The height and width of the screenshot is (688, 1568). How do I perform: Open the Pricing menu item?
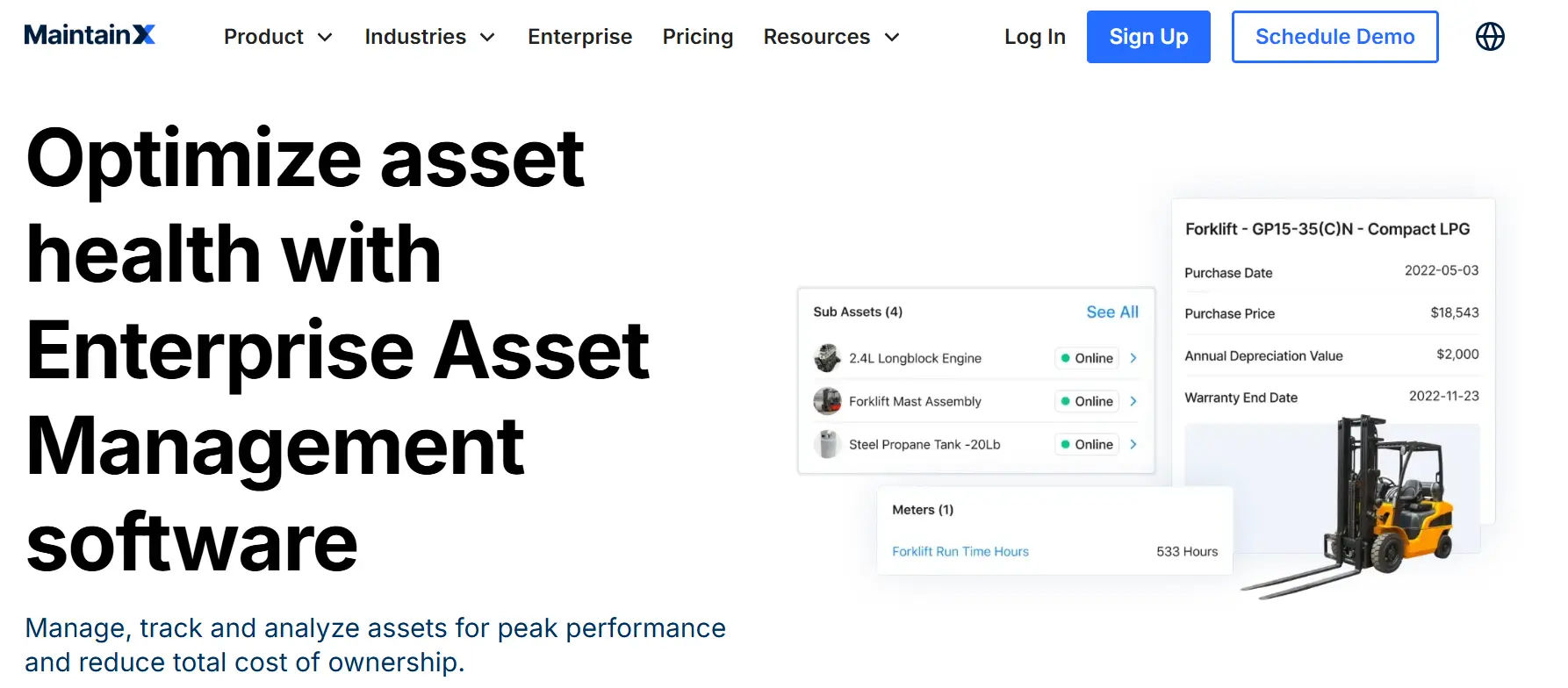[x=698, y=37]
